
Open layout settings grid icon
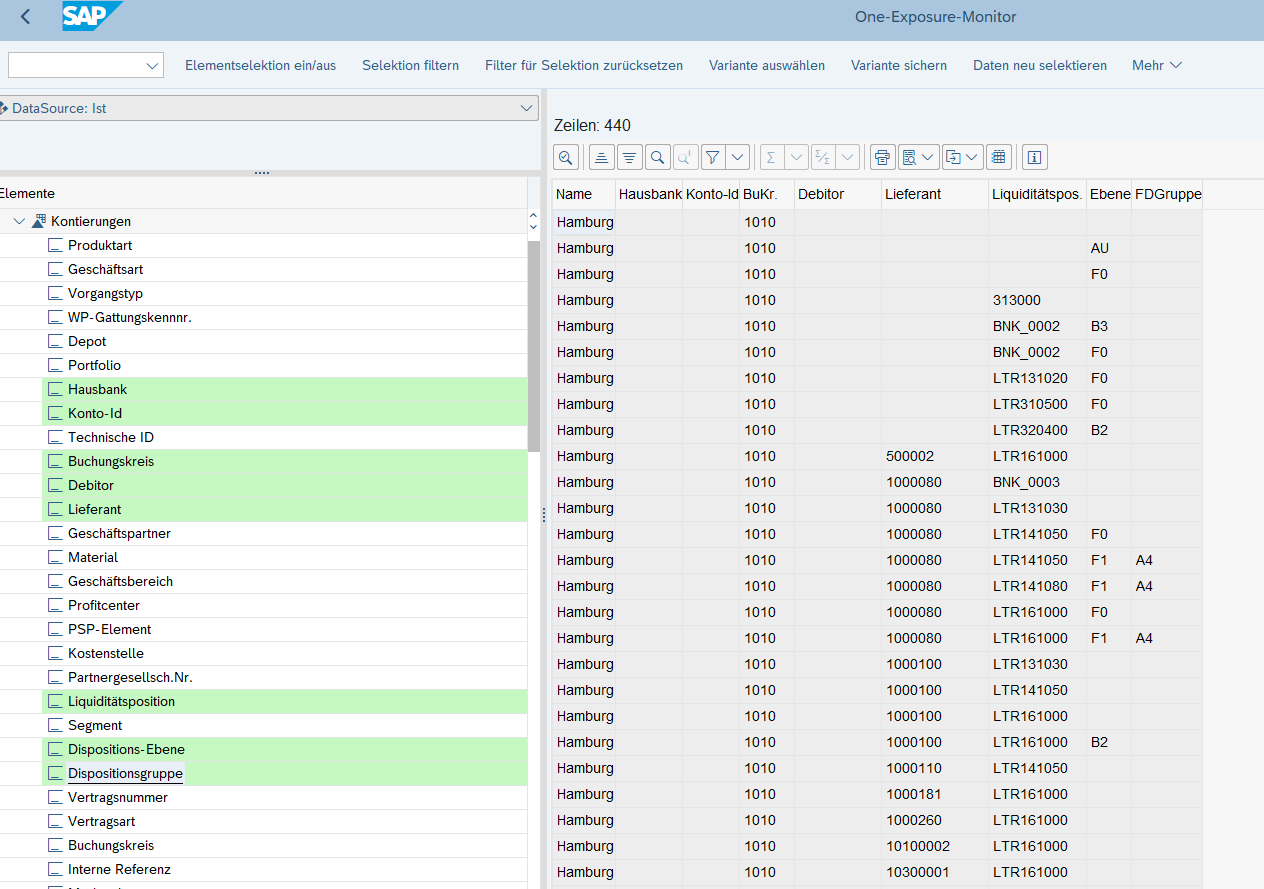click(x=998, y=157)
